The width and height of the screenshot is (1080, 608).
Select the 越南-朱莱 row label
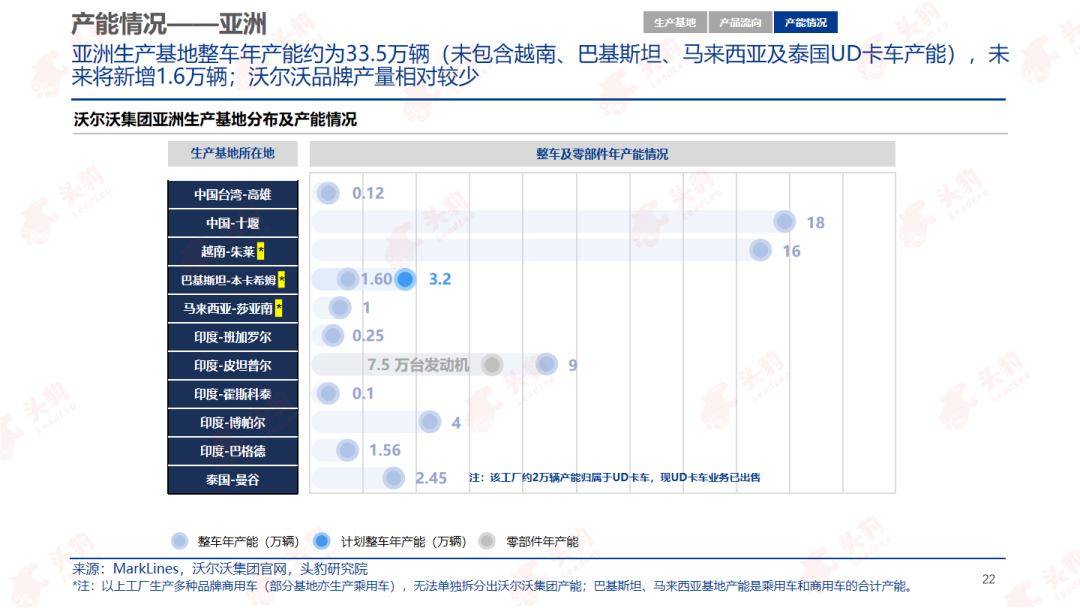233,251
